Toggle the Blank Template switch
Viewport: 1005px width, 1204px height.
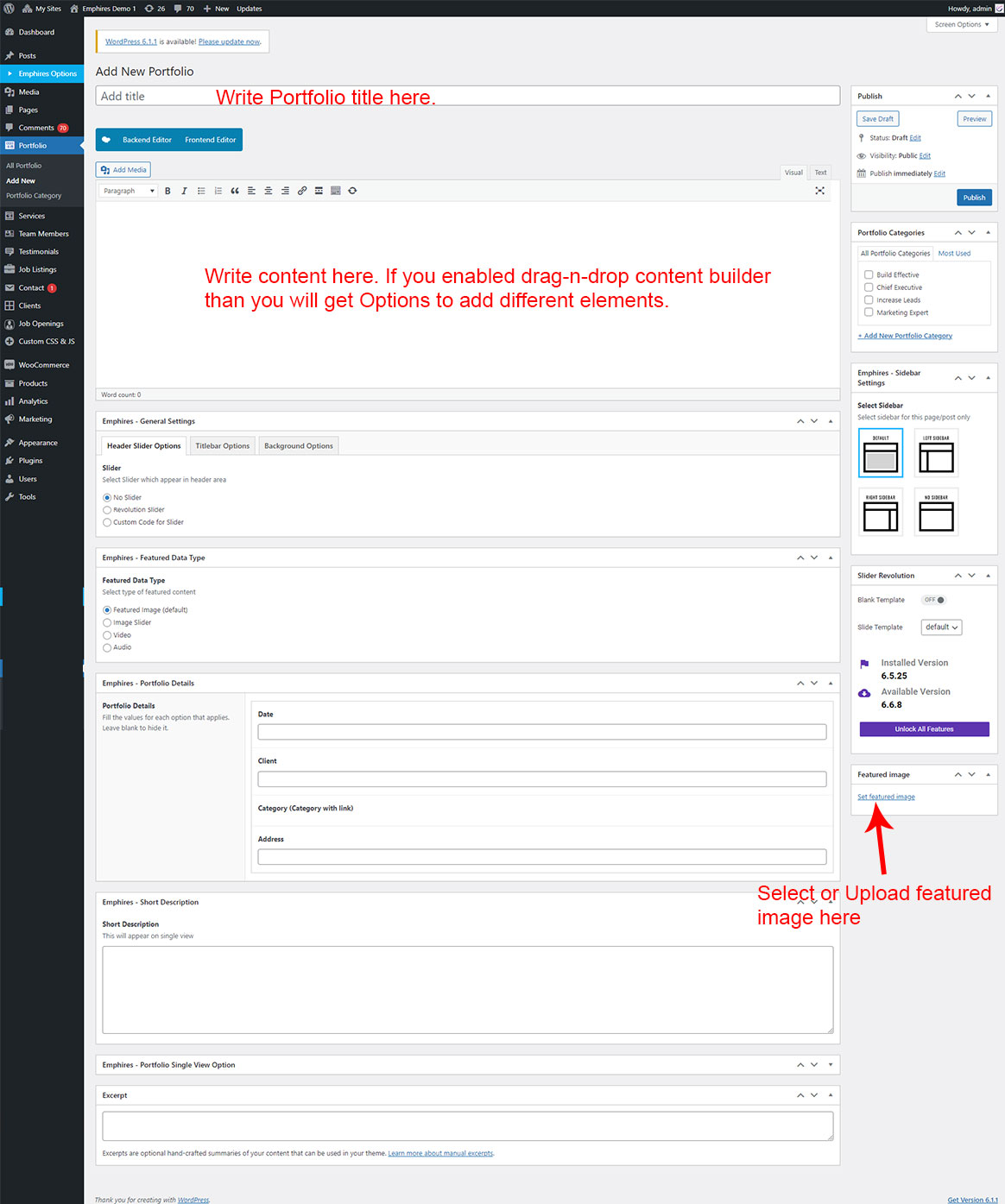(x=933, y=600)
